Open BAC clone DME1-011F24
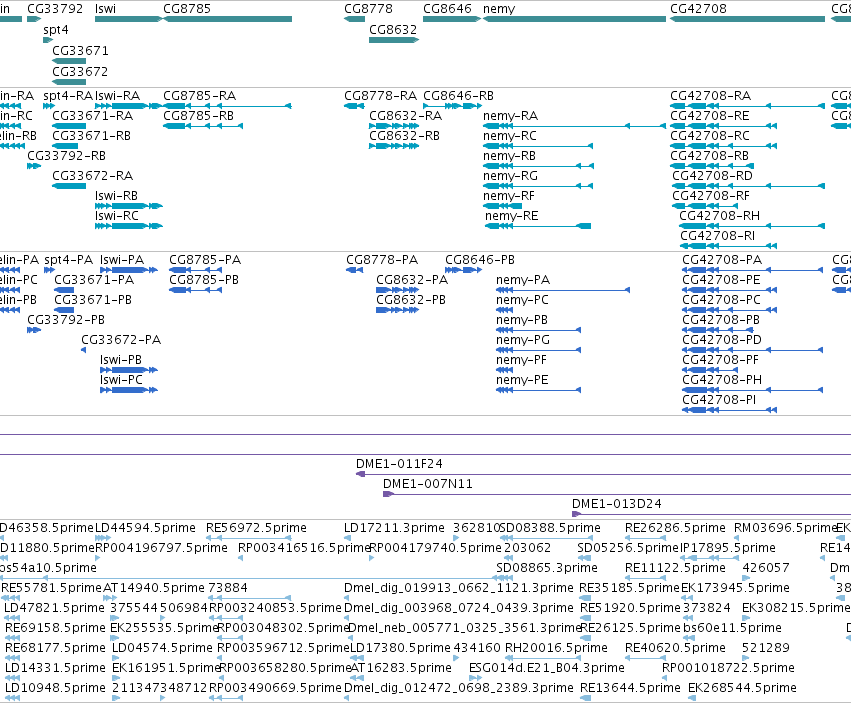851x703 pixels. pos(603,474)
